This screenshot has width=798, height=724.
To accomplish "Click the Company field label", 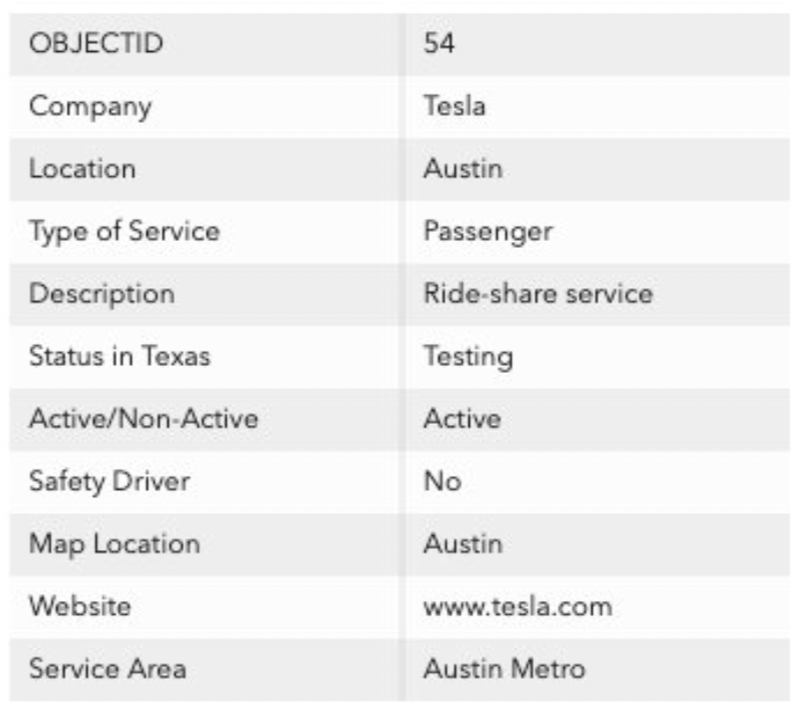I will (x=90, y=107).
